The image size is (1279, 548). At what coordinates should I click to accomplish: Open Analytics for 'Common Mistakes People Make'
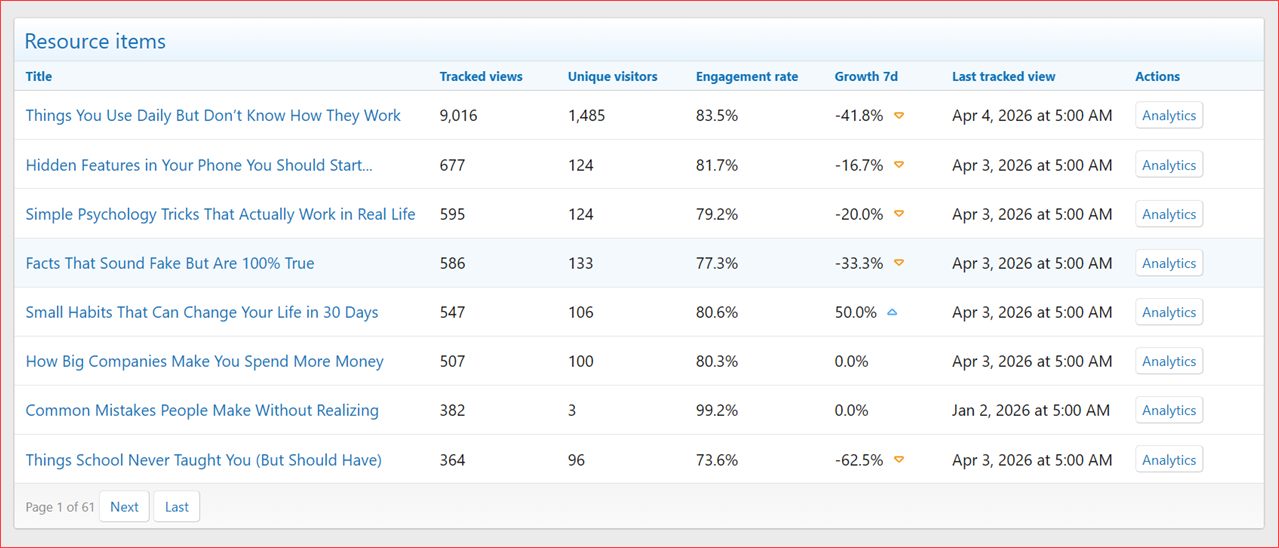[x=1169, y=410]
